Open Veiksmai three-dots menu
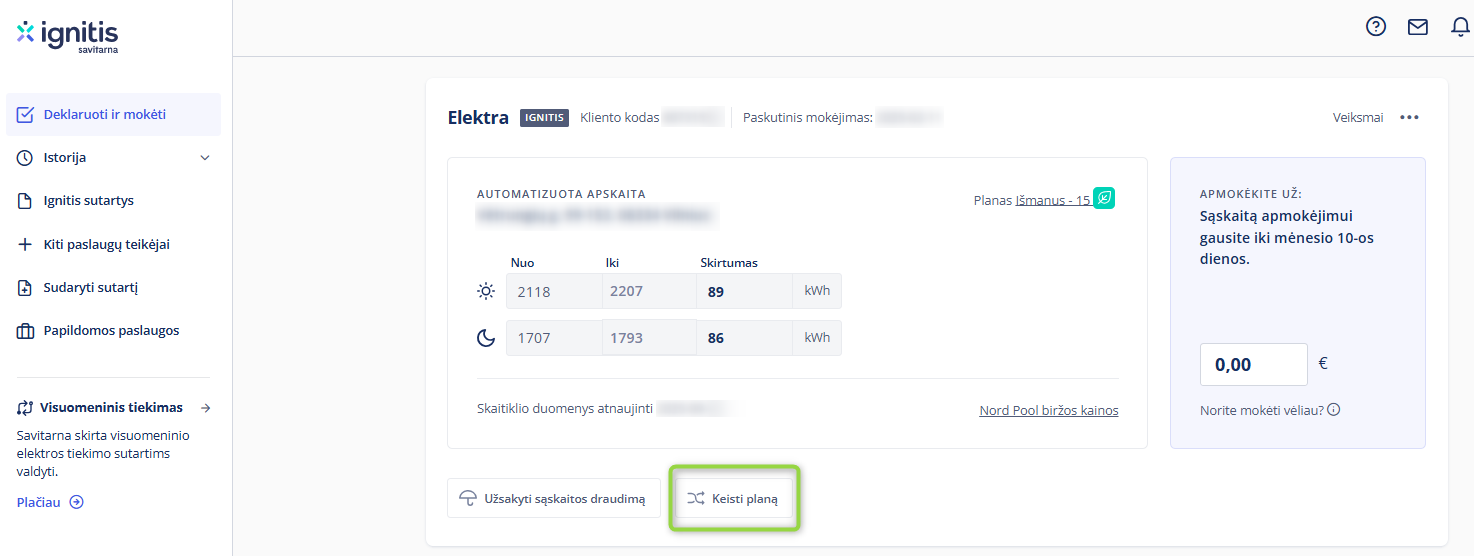Screen dimensions: 1474x556 pos(1409,117)
